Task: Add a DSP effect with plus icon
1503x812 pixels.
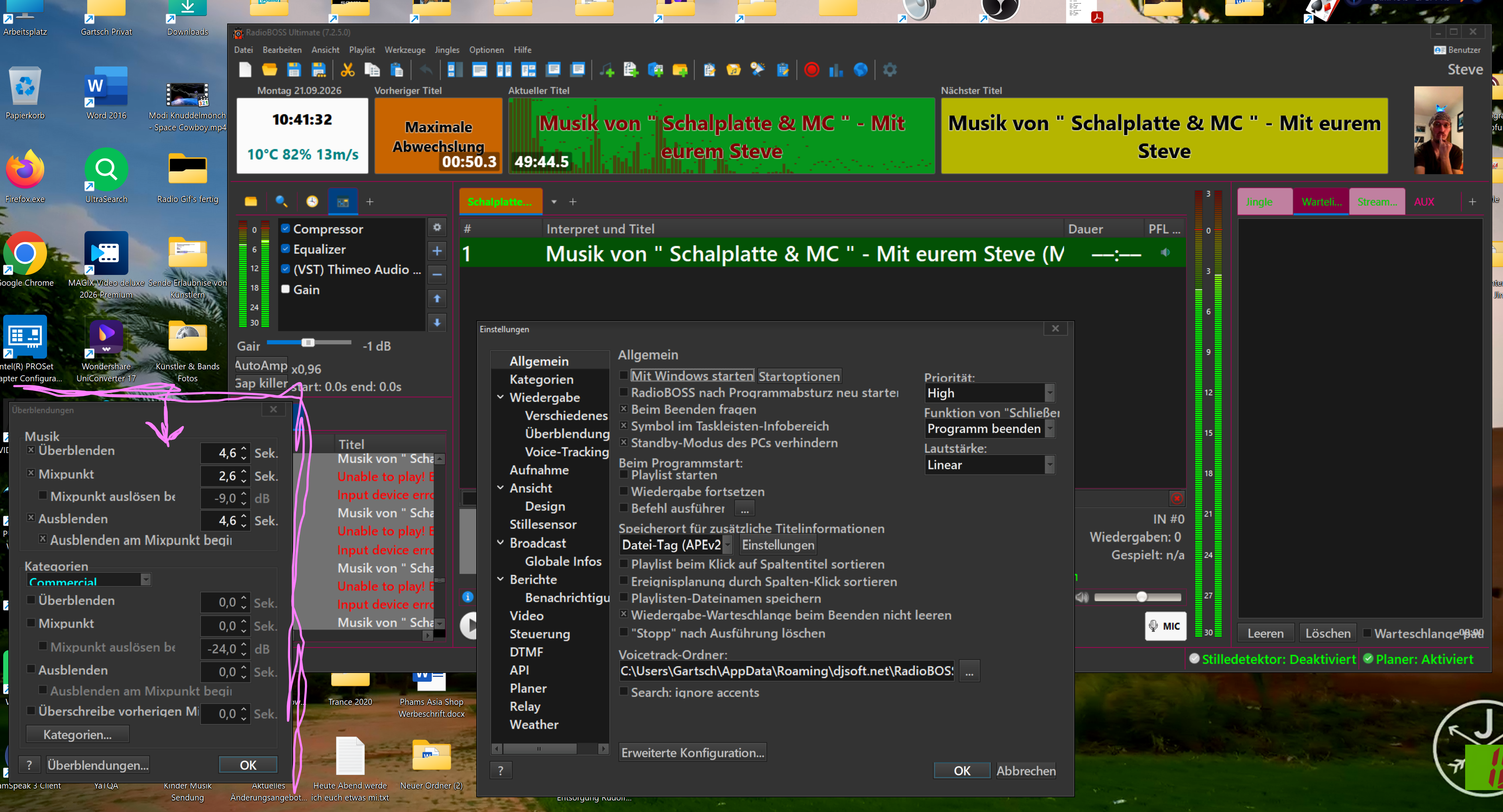Action: pos(437,251)
